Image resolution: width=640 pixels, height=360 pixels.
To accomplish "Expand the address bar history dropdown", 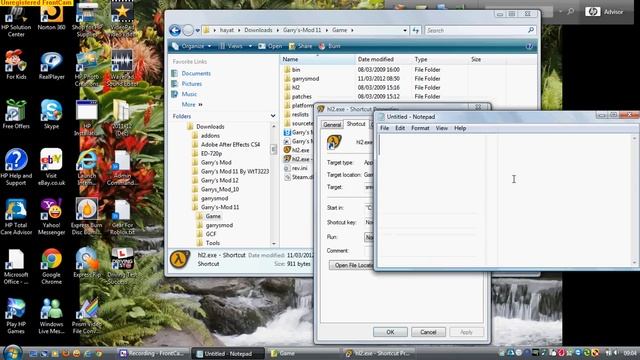I will point(405,30).
